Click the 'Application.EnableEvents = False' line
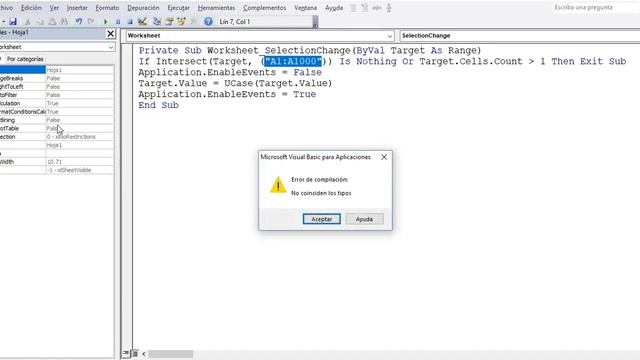 [230, 73]
